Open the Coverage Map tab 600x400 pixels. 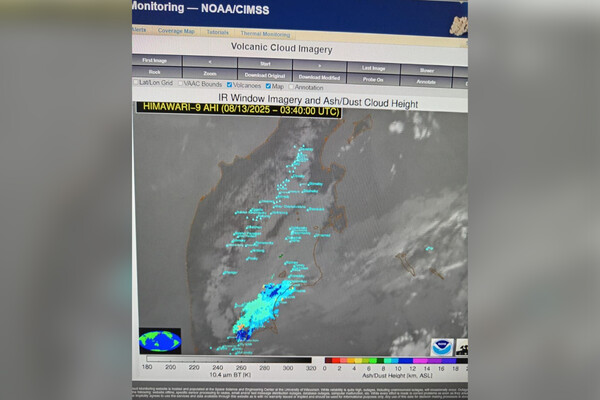click(175, 31)
